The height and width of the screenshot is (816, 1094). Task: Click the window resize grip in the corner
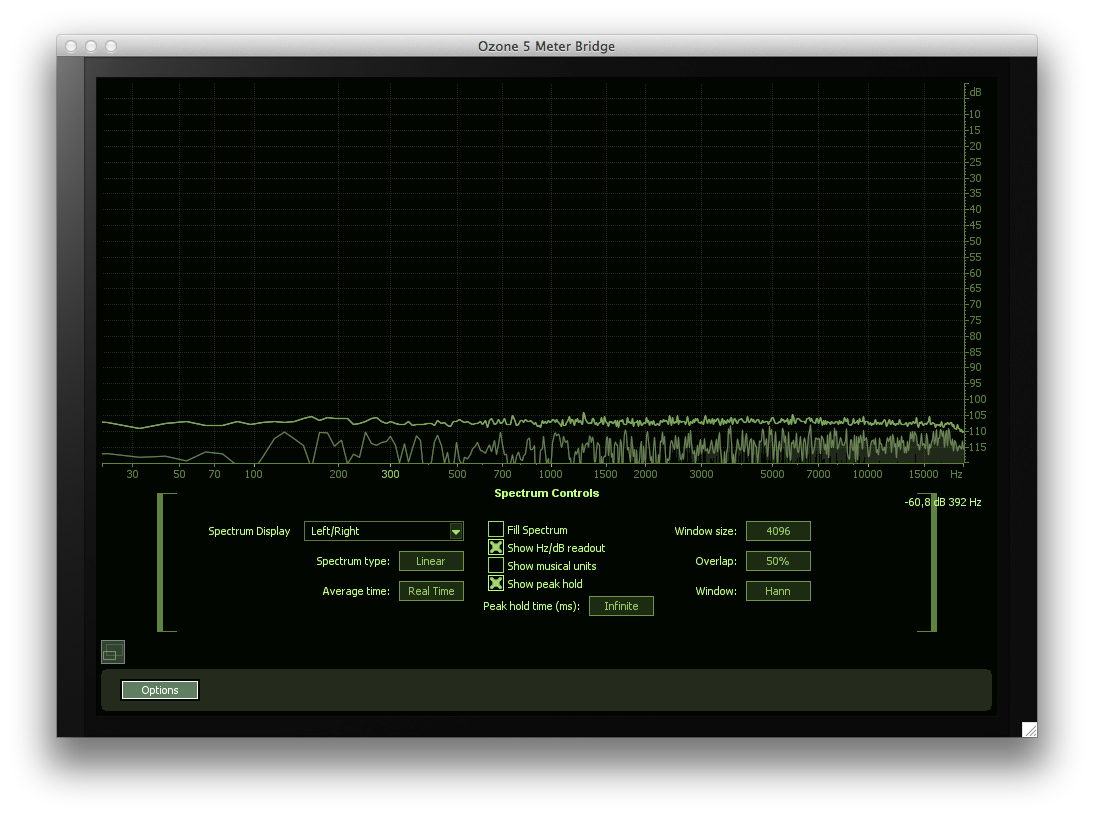[1028, 729]
